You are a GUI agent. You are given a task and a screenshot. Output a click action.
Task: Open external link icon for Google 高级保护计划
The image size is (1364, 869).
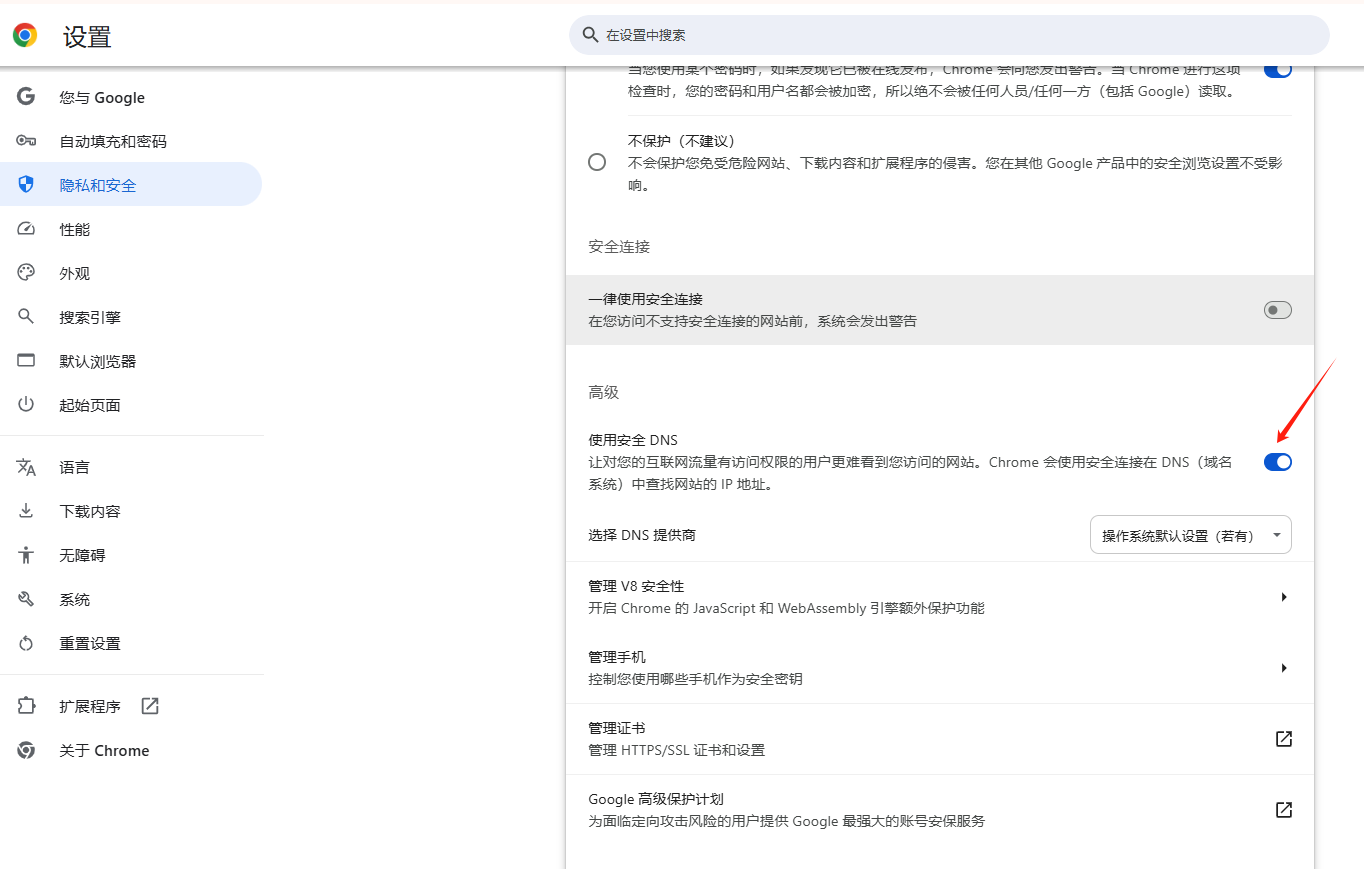tap(1284, 810)
